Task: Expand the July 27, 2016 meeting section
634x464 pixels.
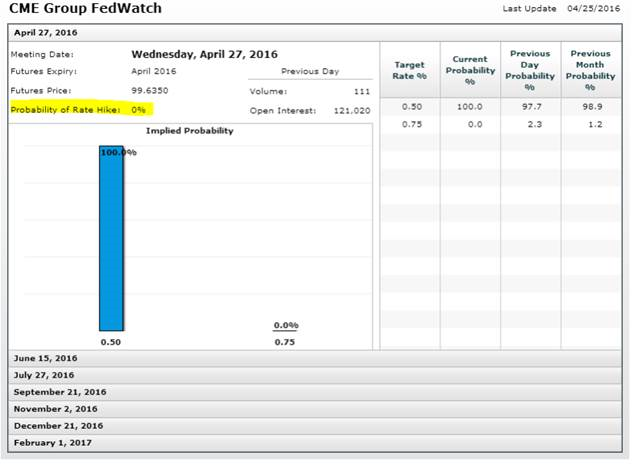Action: pos(45,375)
